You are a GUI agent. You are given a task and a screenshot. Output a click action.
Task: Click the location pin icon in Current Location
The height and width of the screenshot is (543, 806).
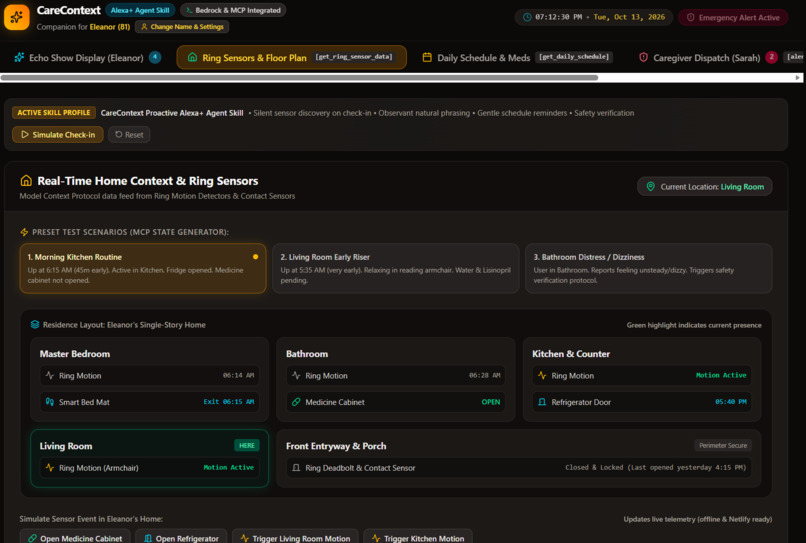(x=650, y=186)
